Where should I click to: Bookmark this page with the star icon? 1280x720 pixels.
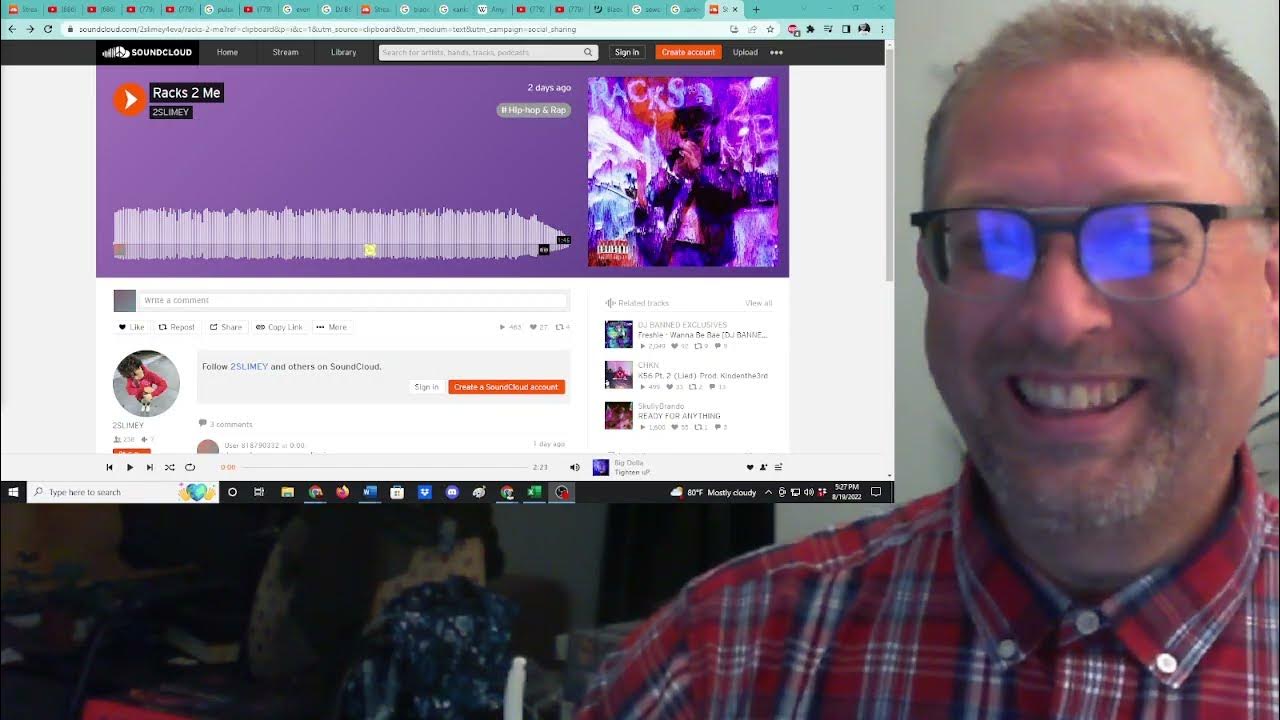click(770, 29)
